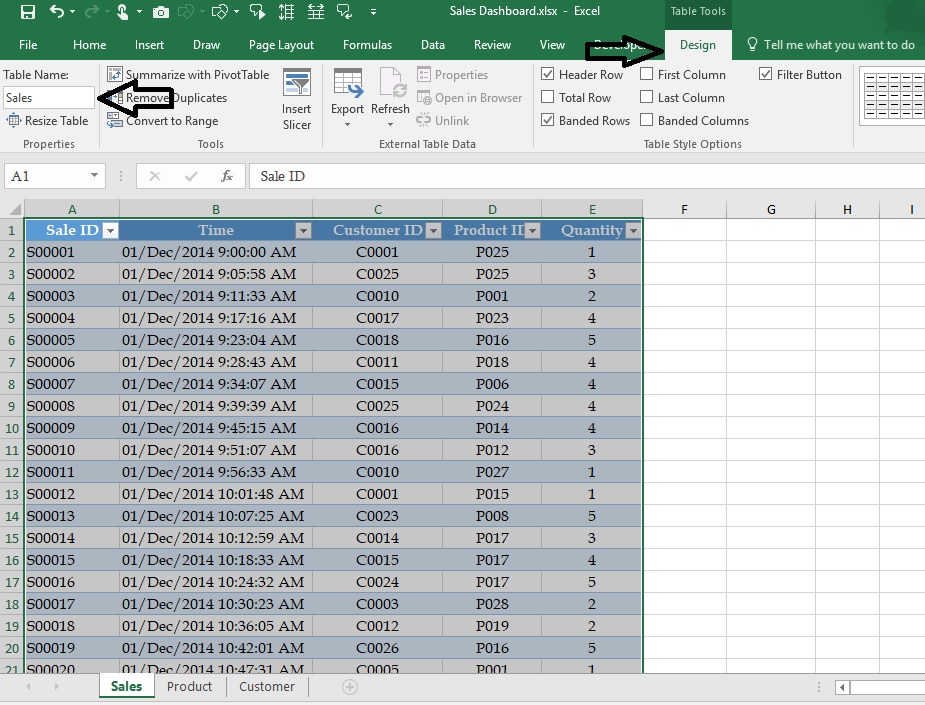Viewport: 925px width, 705px height.
Task: Expand the Name Box dropdown arrow
Action: pyautogui.click(x=94, y=175)
